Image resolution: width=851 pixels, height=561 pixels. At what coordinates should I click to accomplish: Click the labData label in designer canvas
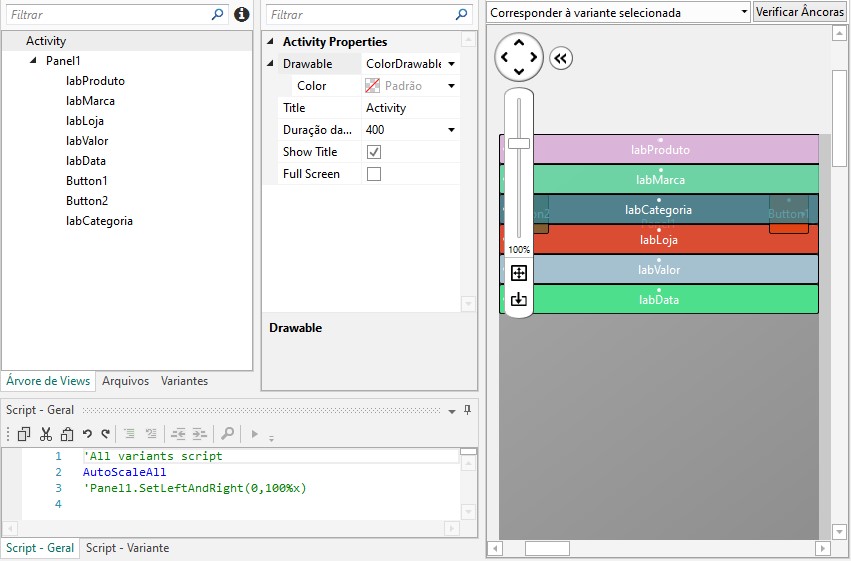click(x=659, y=299)
